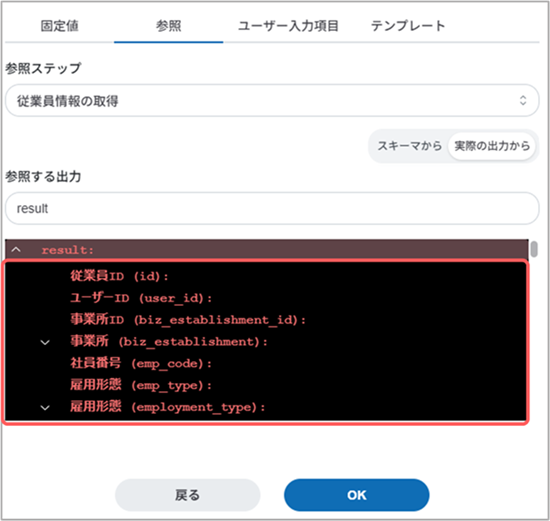Pick 雇用形態 (emp_type) row
This screenshot has height=521, width=550.
pyautogui.click(x=141, y=385)
